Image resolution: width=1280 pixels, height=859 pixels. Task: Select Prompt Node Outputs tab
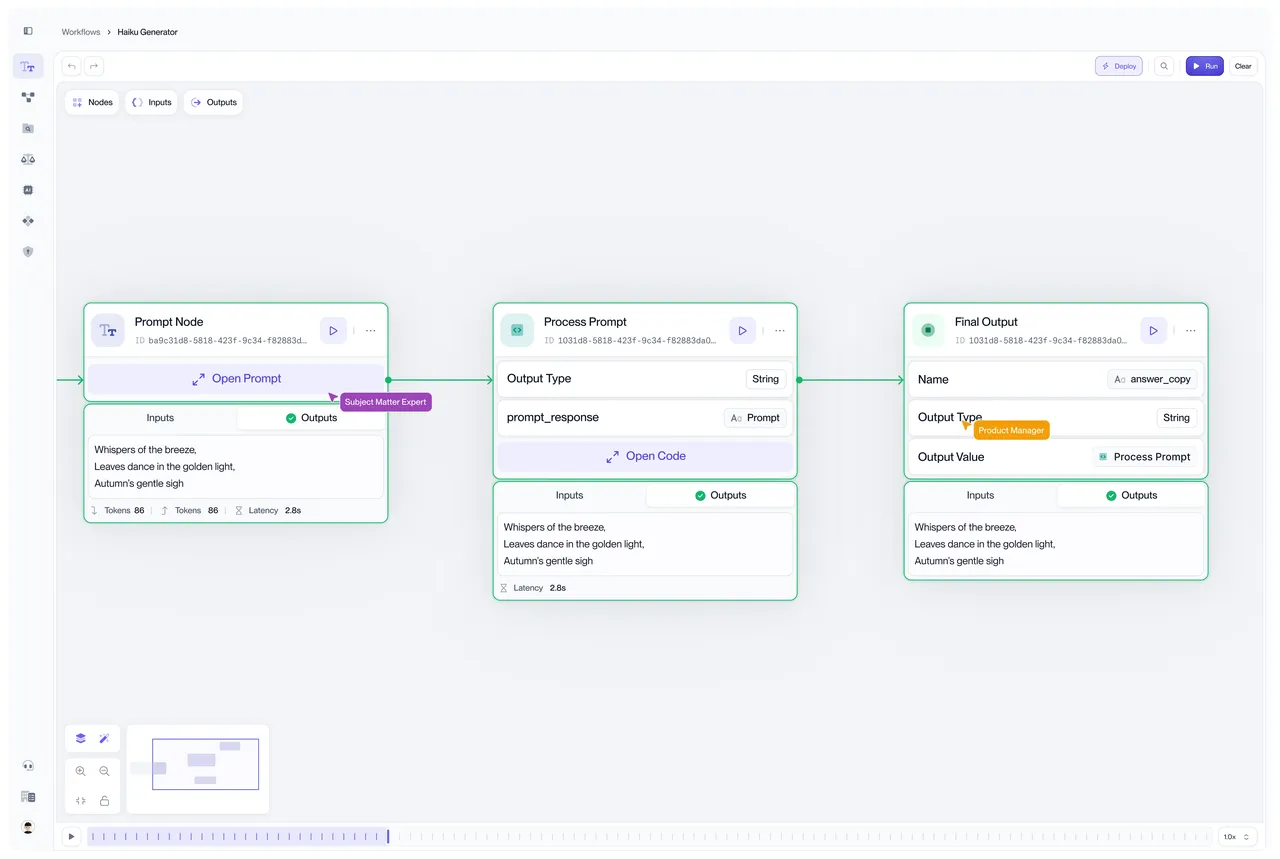(311, 418)
